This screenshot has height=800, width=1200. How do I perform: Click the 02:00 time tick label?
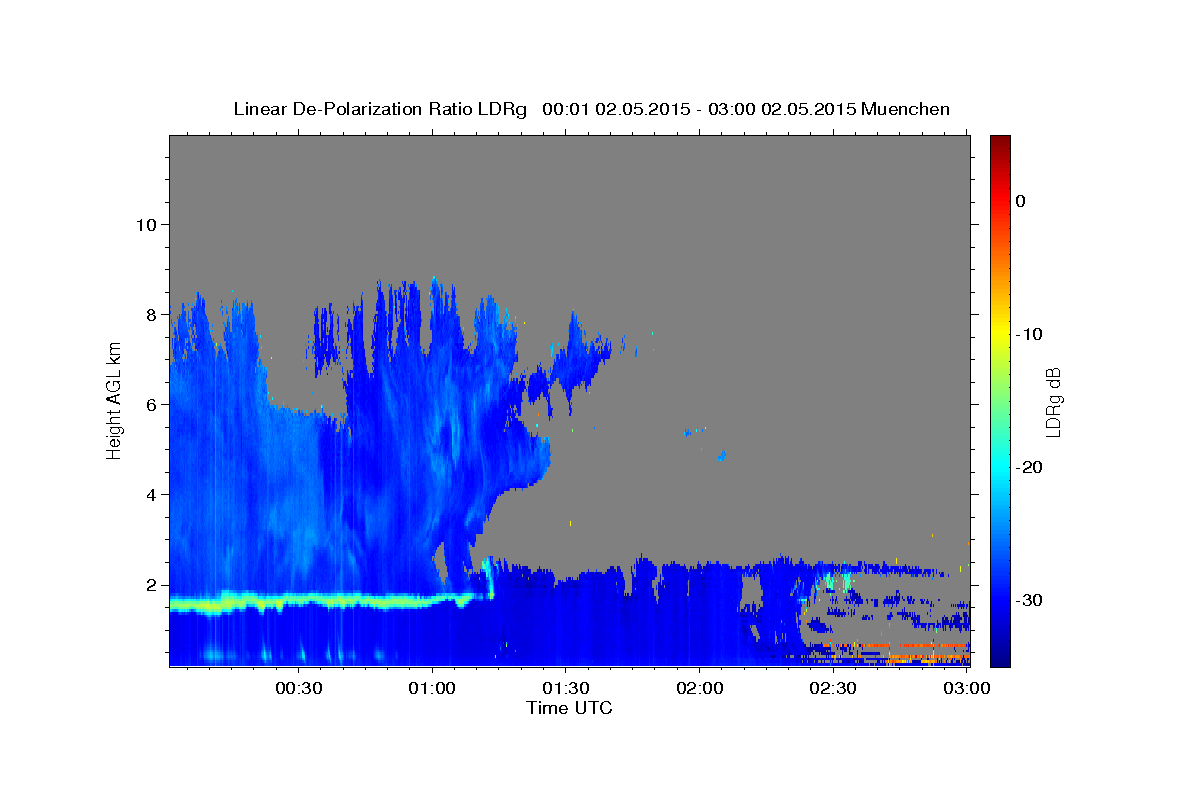(699, 688)
